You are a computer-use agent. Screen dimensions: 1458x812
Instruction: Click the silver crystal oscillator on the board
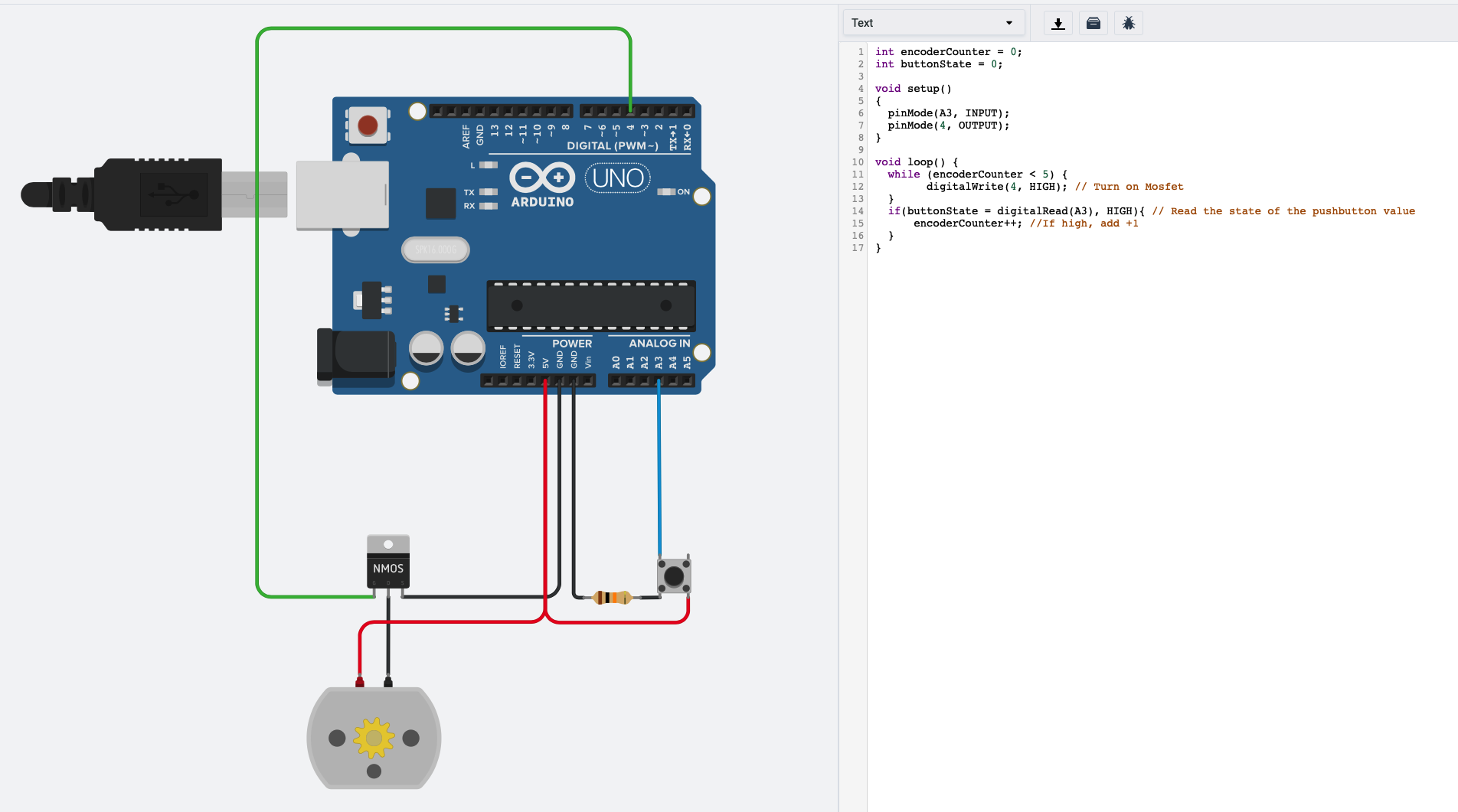tap(436, 249)
